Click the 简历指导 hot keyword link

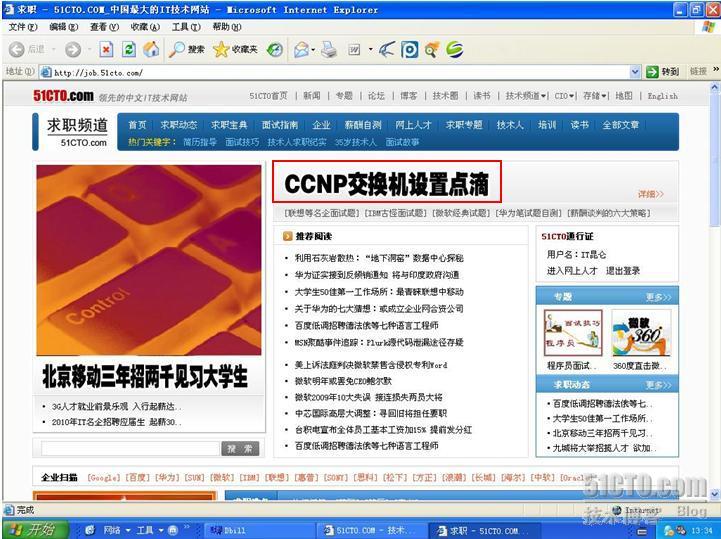[x=200, y=142]
